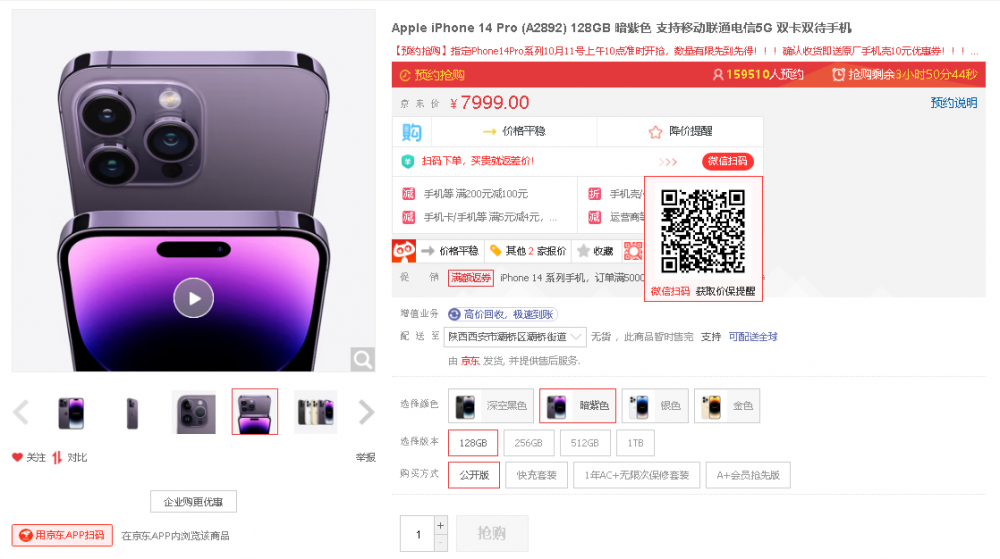
Task: Click the heart 关注 favorite icon
Action: 17,457
